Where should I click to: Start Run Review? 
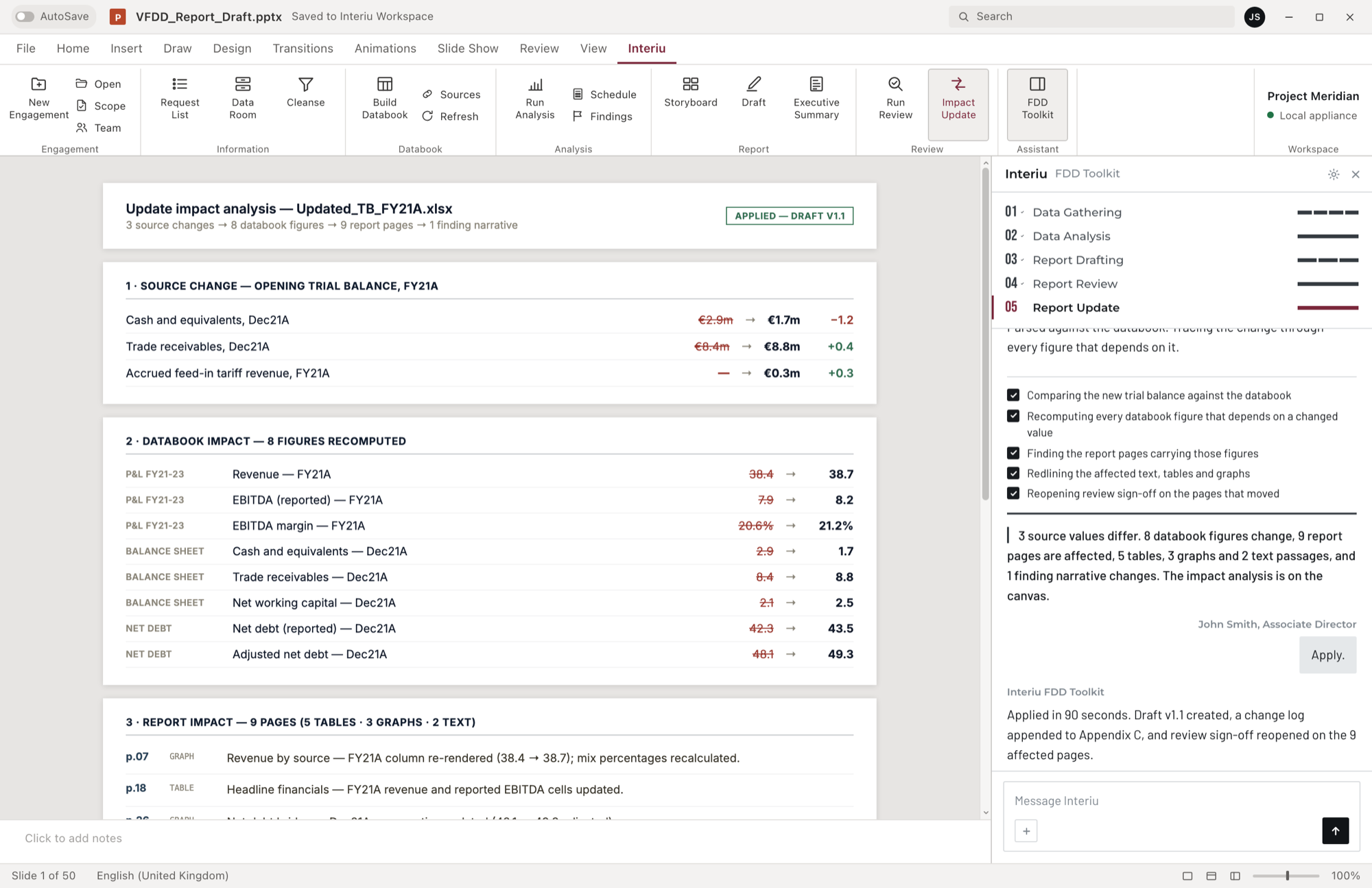[896, 99]
